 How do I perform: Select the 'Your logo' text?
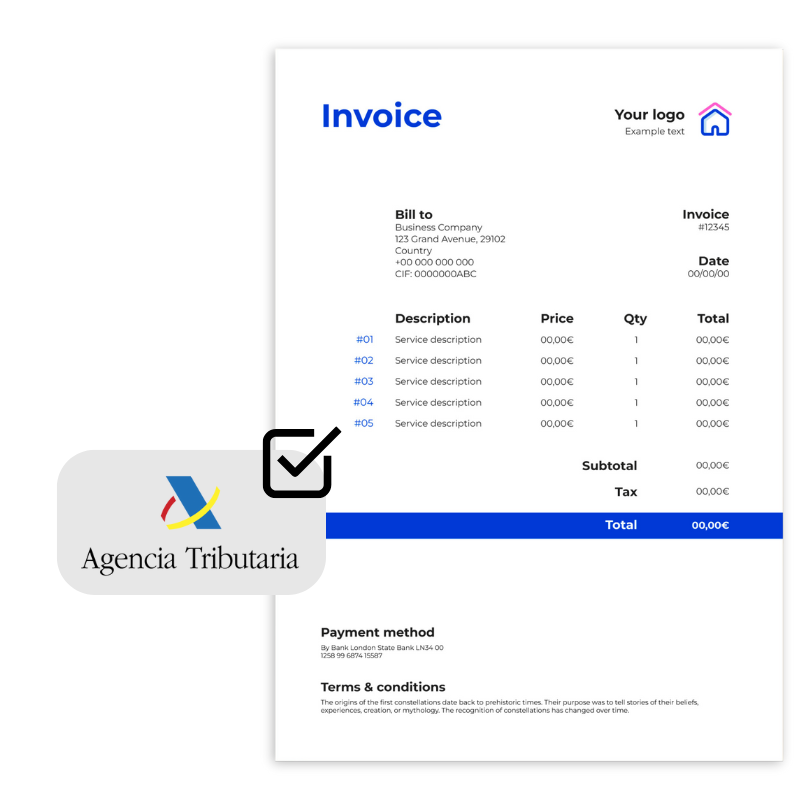[649, 114]
